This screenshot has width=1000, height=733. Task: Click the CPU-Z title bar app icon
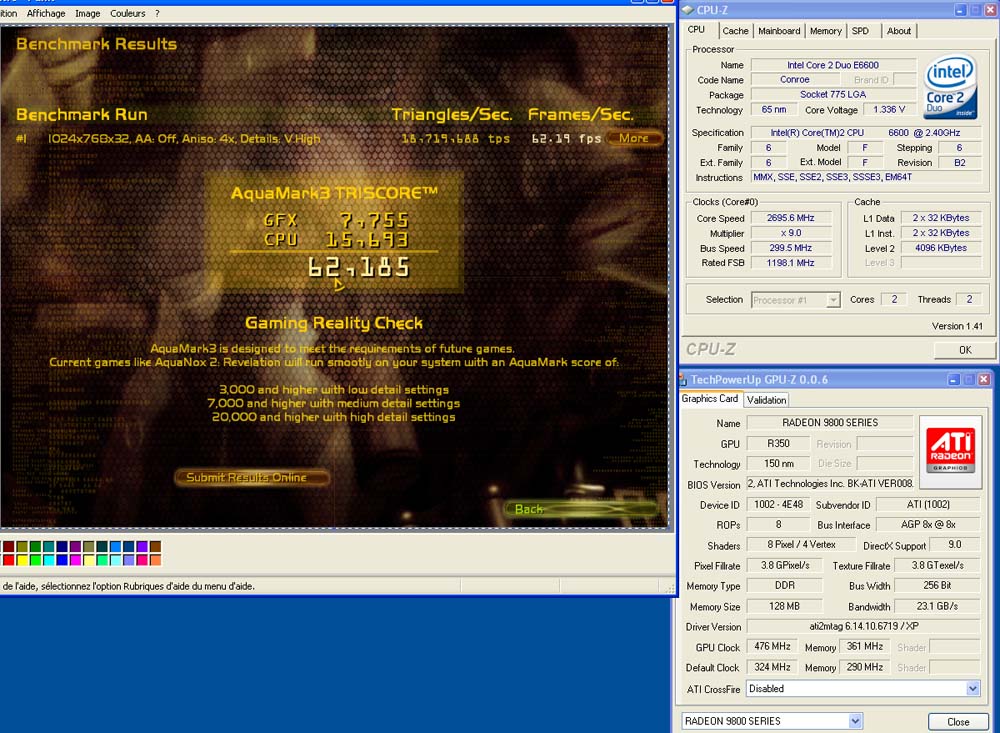point(688,10)
